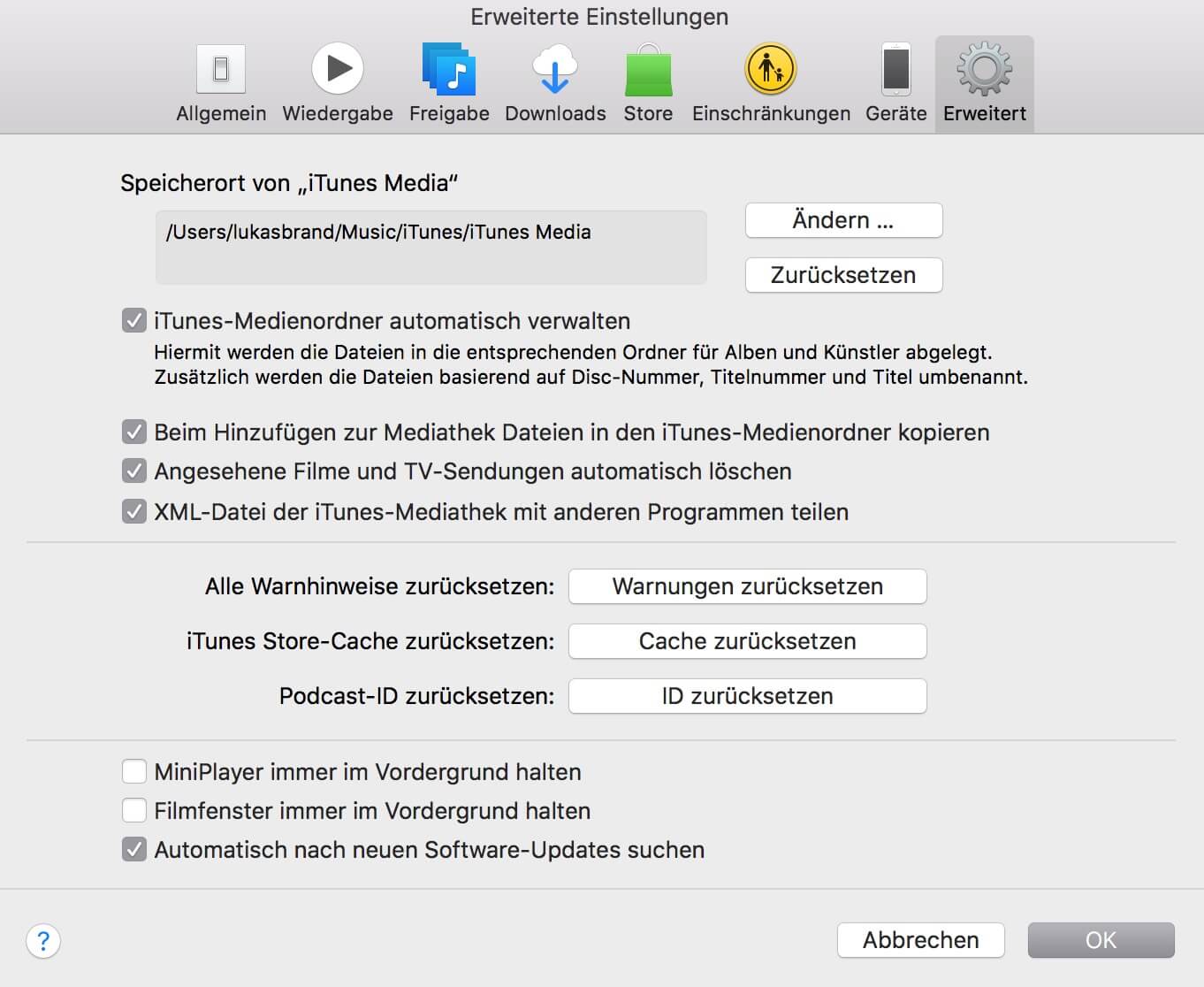Open the Wiedergabe playback pane

[x=338, y=85]
